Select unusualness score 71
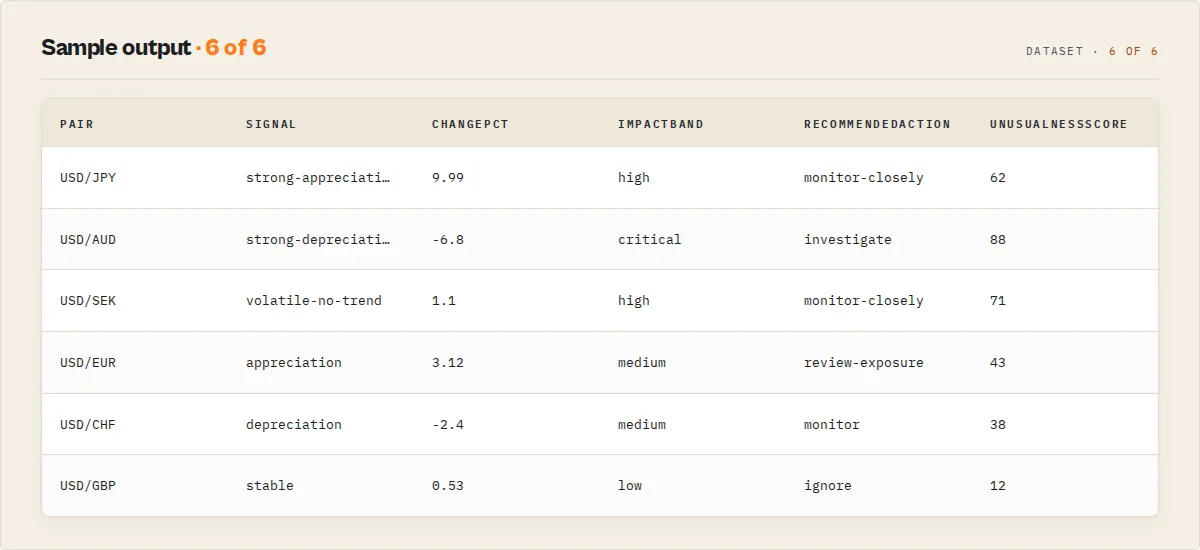This screenshot has height=550, width=1200. tap(998, 300)
